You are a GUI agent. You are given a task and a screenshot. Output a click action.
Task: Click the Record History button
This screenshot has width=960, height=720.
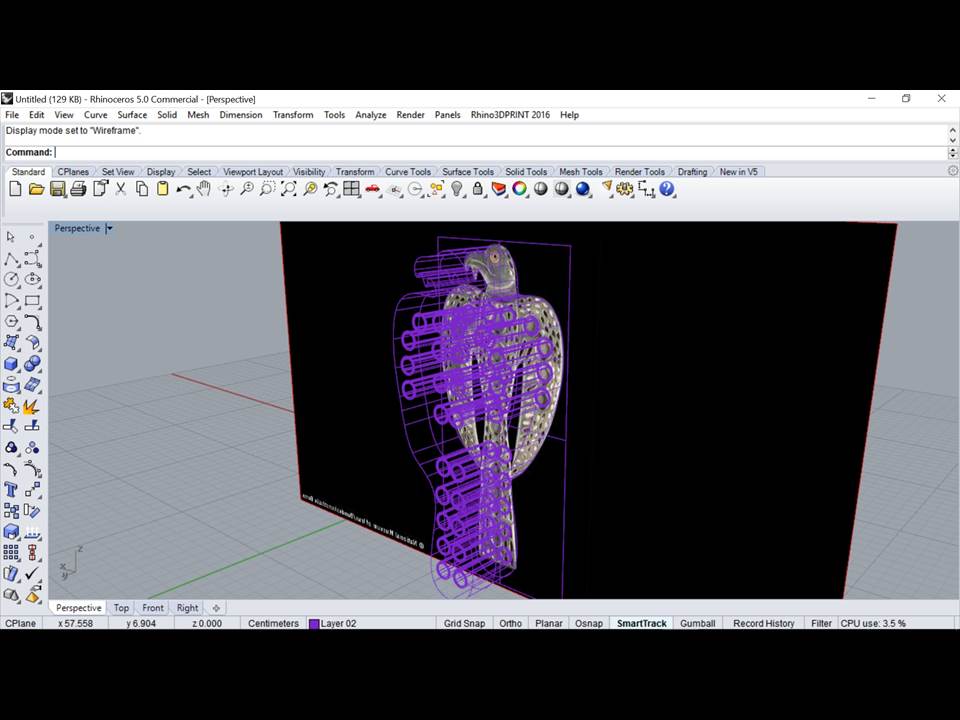coord(763,623)
